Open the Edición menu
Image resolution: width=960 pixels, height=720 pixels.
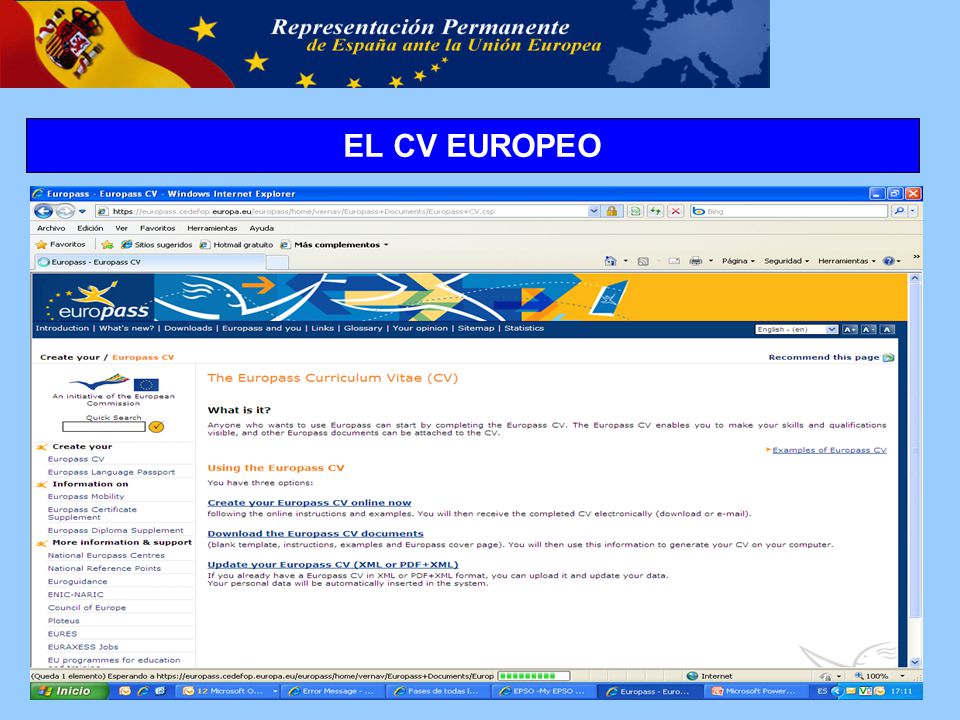tap(90, 228)
